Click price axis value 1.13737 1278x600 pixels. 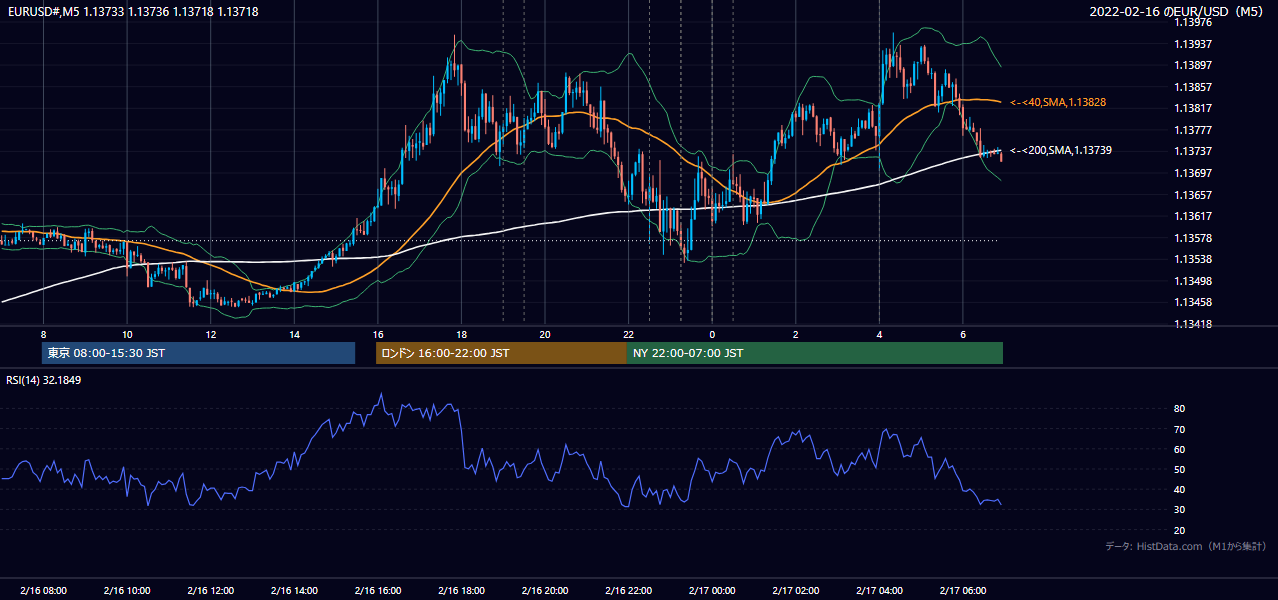pos(1192,151)
